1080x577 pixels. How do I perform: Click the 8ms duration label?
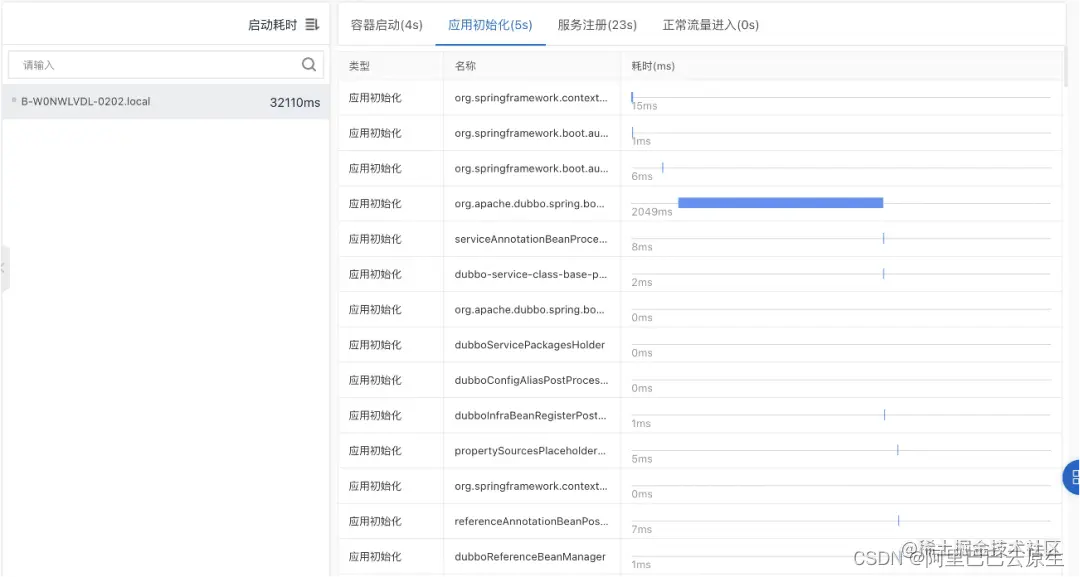click(x=642, y=247)
